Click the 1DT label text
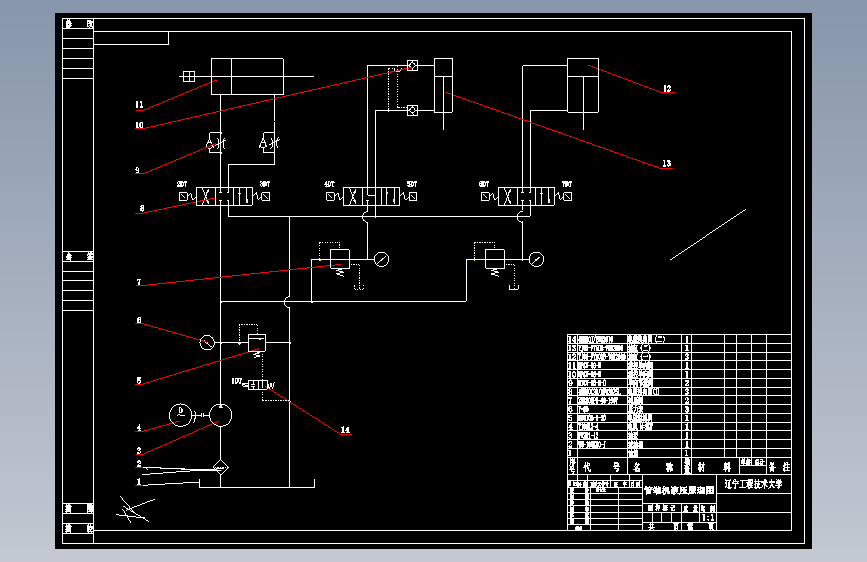The width and height of the screenshot is (867, 562). point(237,381)
